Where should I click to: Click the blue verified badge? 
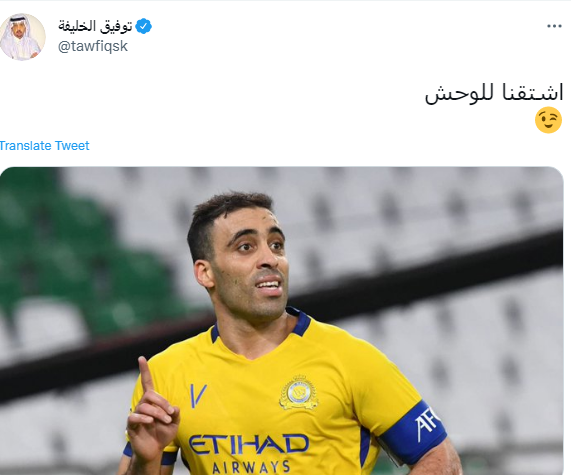(x=143, y=26)
